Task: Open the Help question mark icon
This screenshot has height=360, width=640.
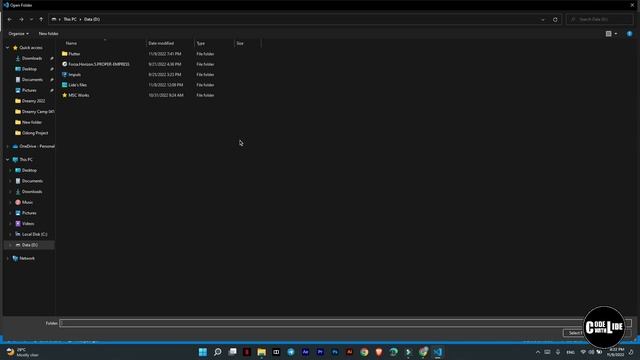Action: 629,33
